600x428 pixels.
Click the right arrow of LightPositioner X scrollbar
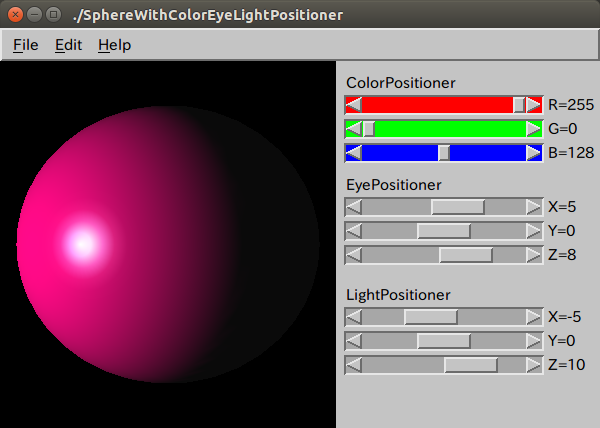(x=534, y=317)
